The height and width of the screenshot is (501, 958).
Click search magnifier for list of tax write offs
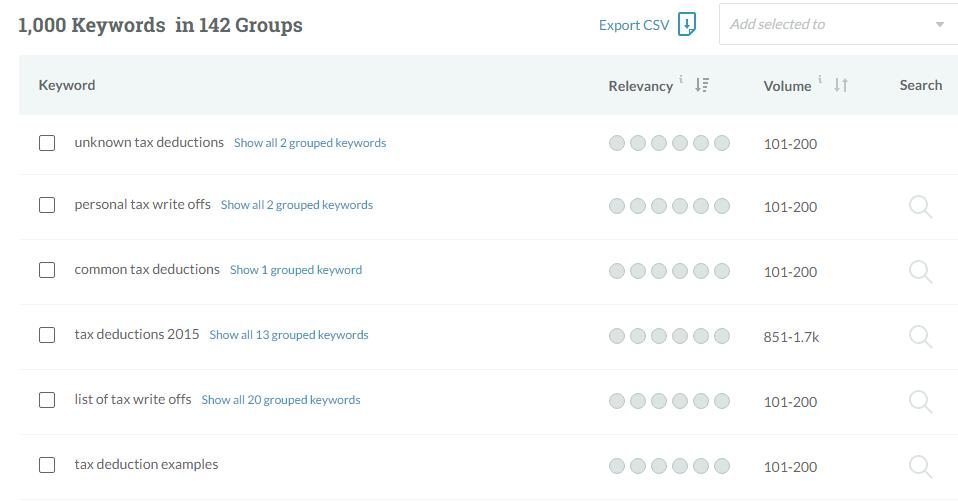(x=920, y=401)
